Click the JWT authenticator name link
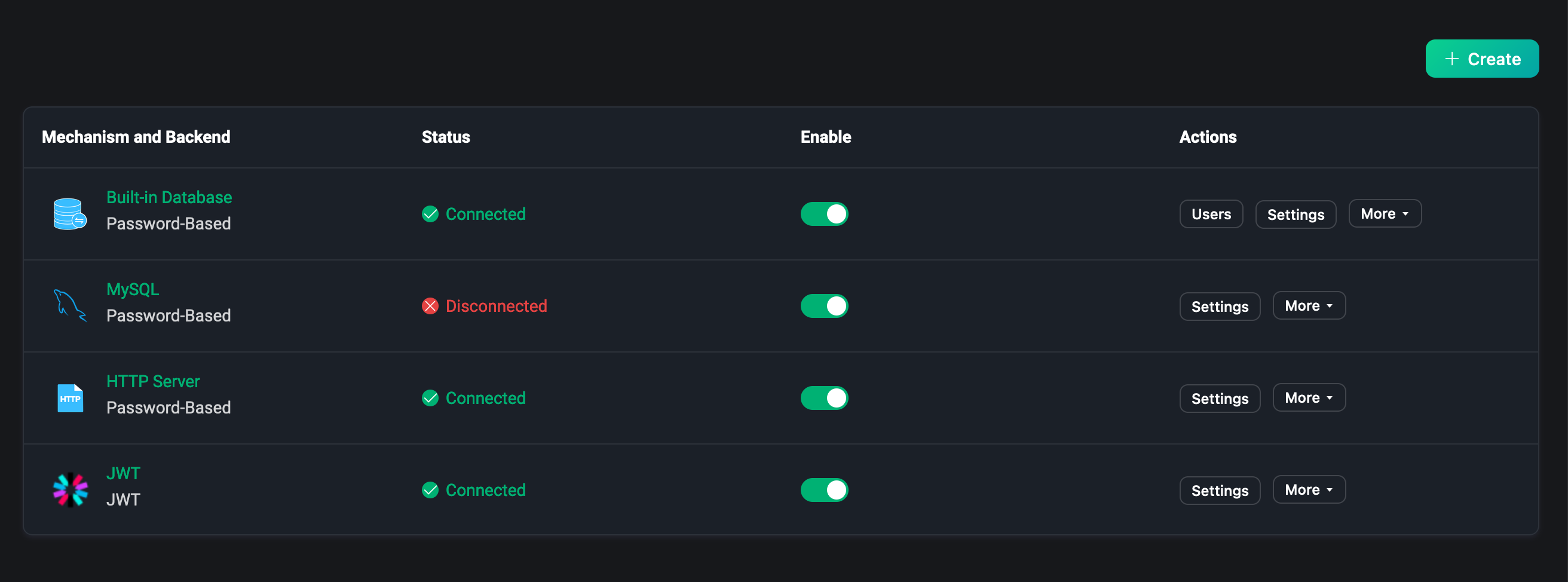Screen dimensions: 1568x582 click(123, 473)
